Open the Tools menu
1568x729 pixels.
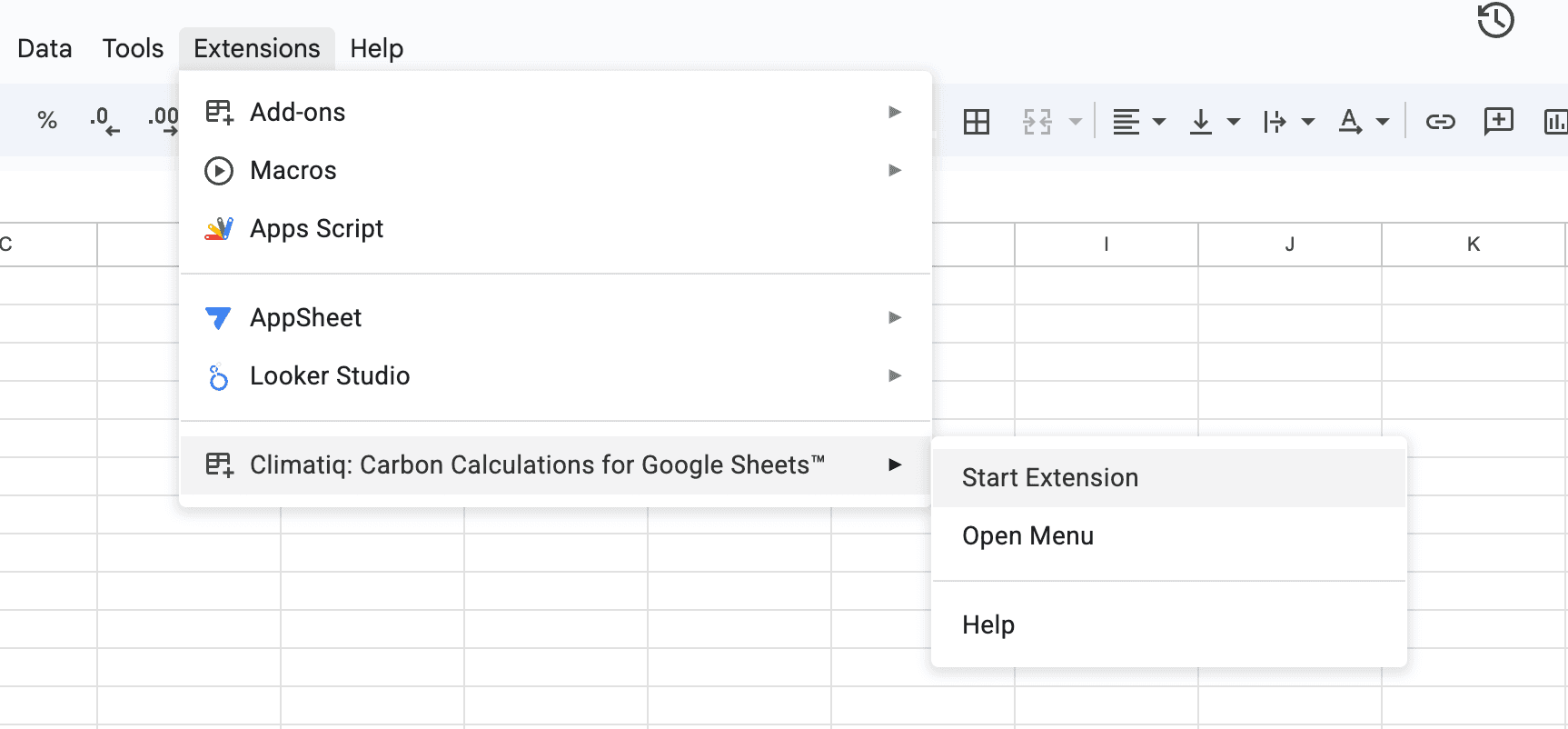pos(133,48)
